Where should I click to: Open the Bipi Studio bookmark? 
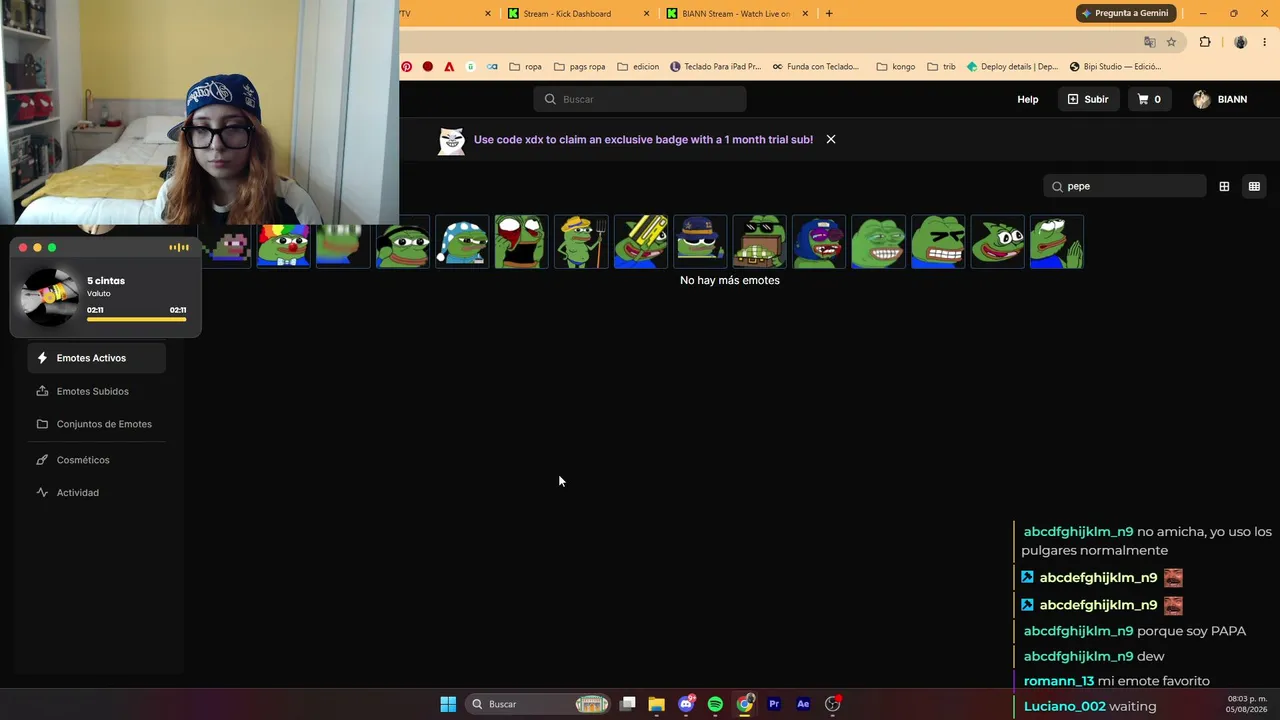[1115, 67]
